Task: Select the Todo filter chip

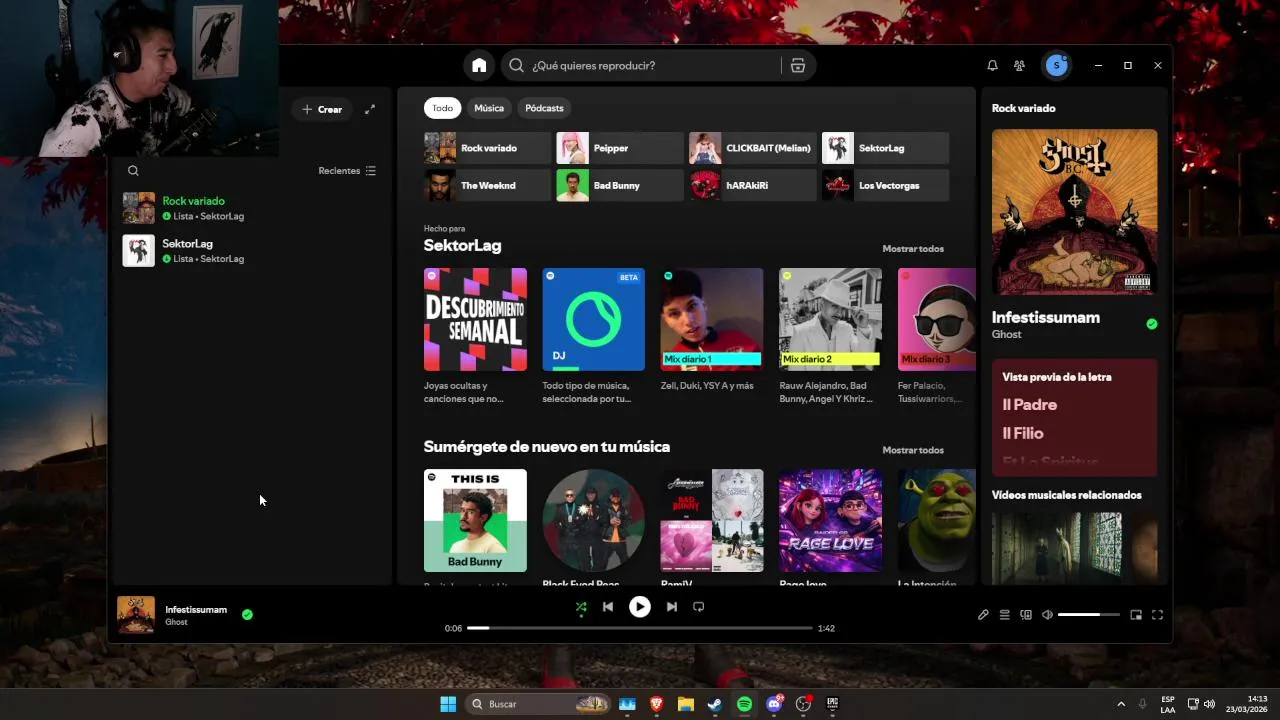Action: pyautogui.click(x=442, y=108)
